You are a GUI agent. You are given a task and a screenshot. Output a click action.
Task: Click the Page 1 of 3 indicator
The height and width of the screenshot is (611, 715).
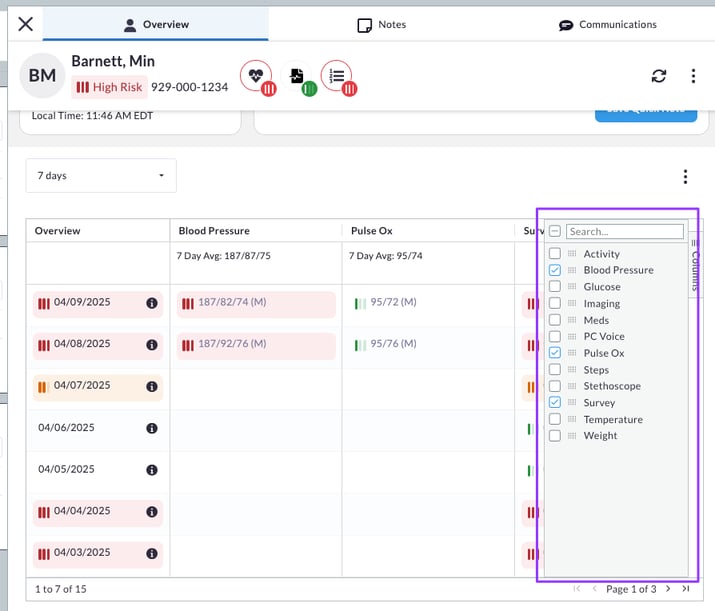631,589
